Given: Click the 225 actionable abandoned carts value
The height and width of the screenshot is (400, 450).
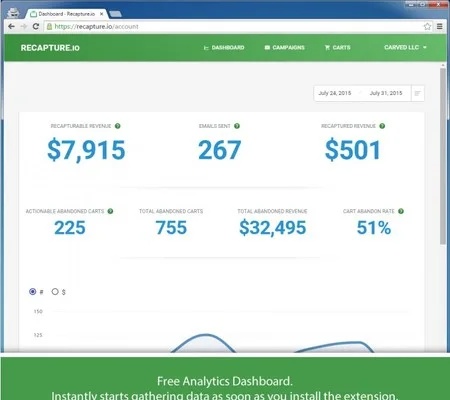Looking at the screenshot, I should [x=70, y=228].
